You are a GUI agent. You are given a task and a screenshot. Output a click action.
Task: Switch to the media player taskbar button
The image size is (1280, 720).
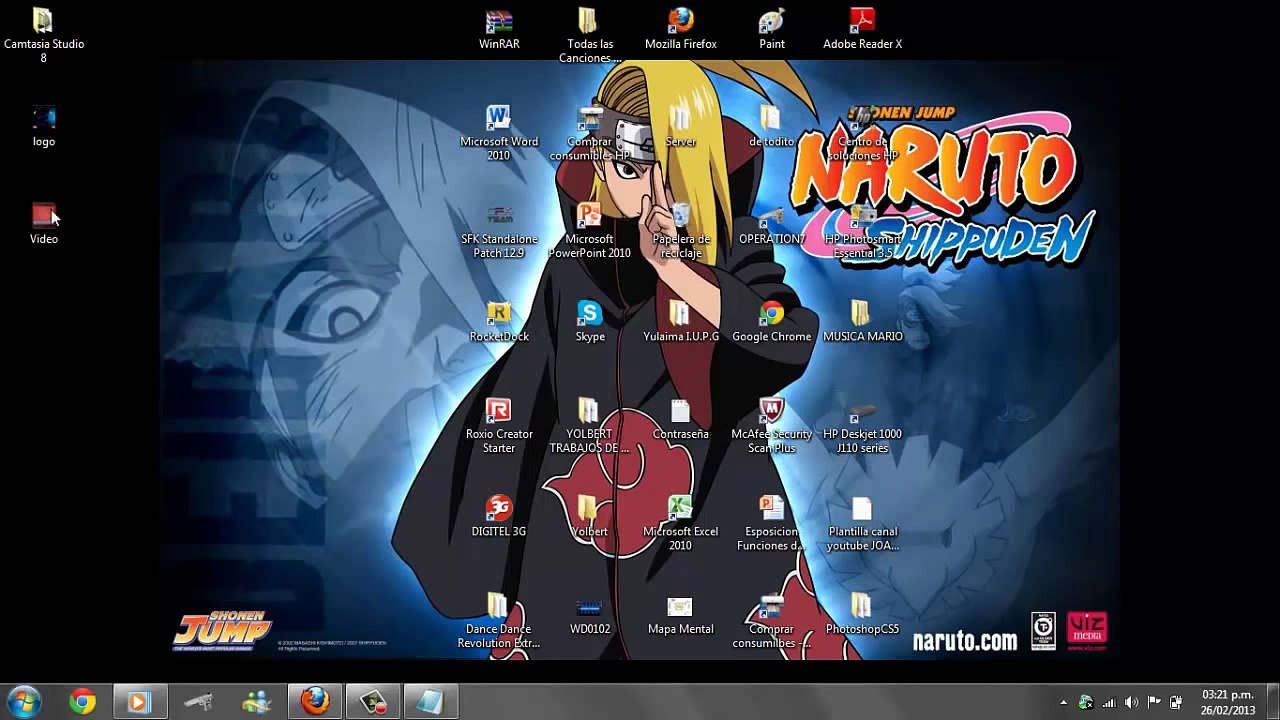[x=140, y=701]
